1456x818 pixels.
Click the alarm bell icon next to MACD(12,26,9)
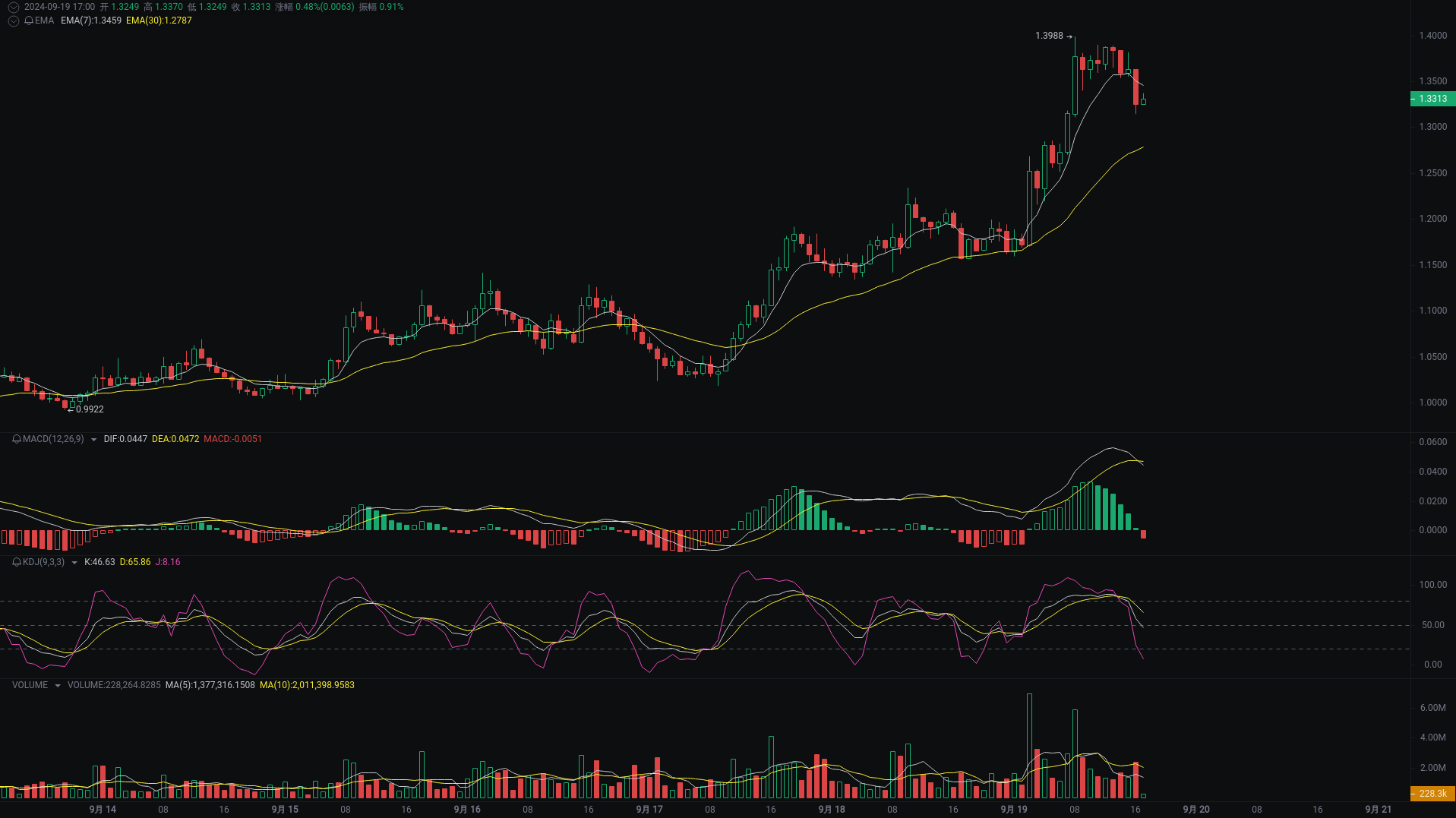tap(15, 439)
